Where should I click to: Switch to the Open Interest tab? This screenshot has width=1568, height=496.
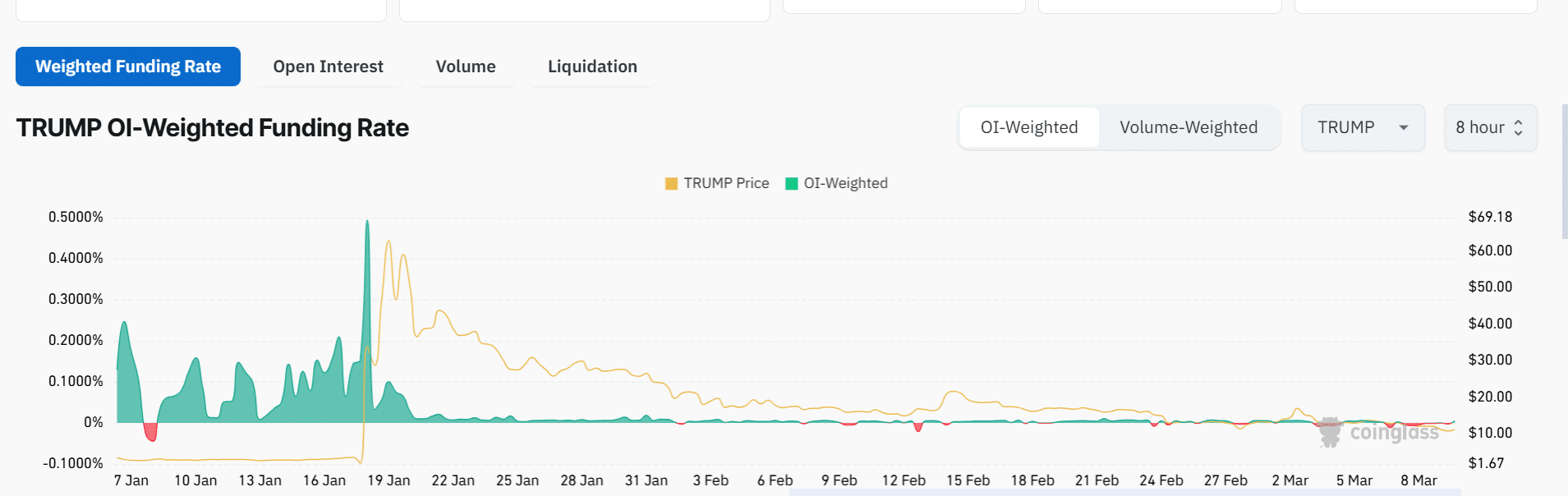coord(328,67)
